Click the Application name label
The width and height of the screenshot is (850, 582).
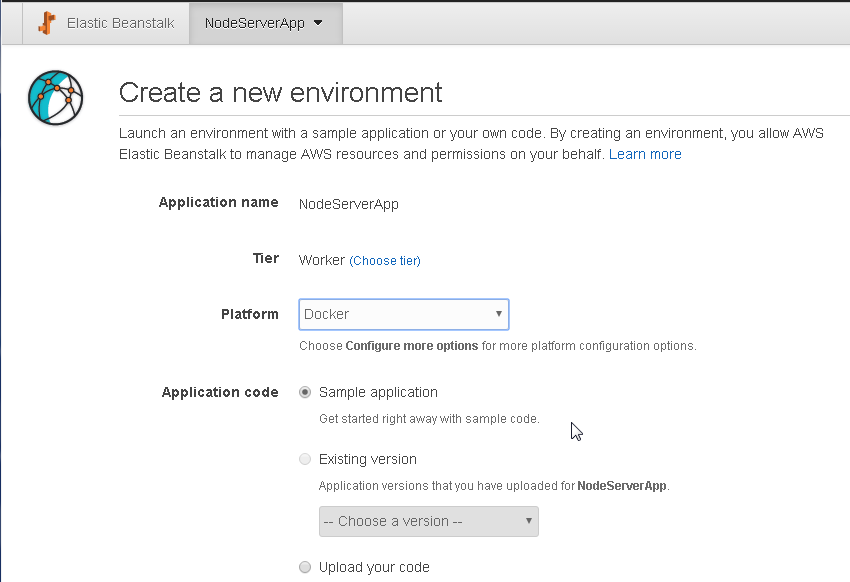(x=218, y=202)
